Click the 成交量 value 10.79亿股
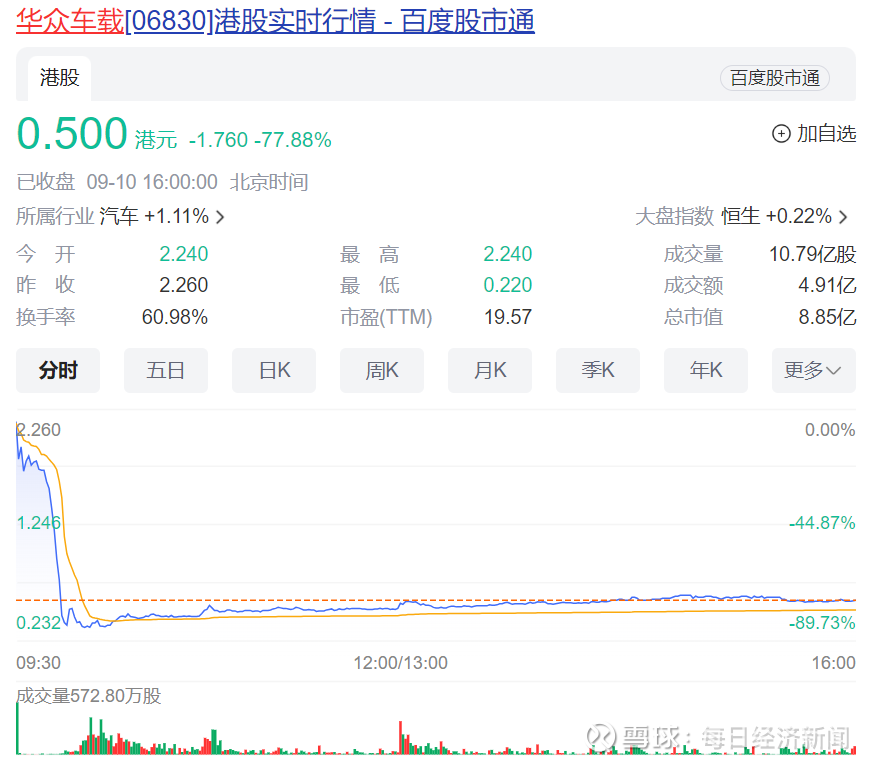This screenshot has height=765, width=876. (x=812, y=254)
